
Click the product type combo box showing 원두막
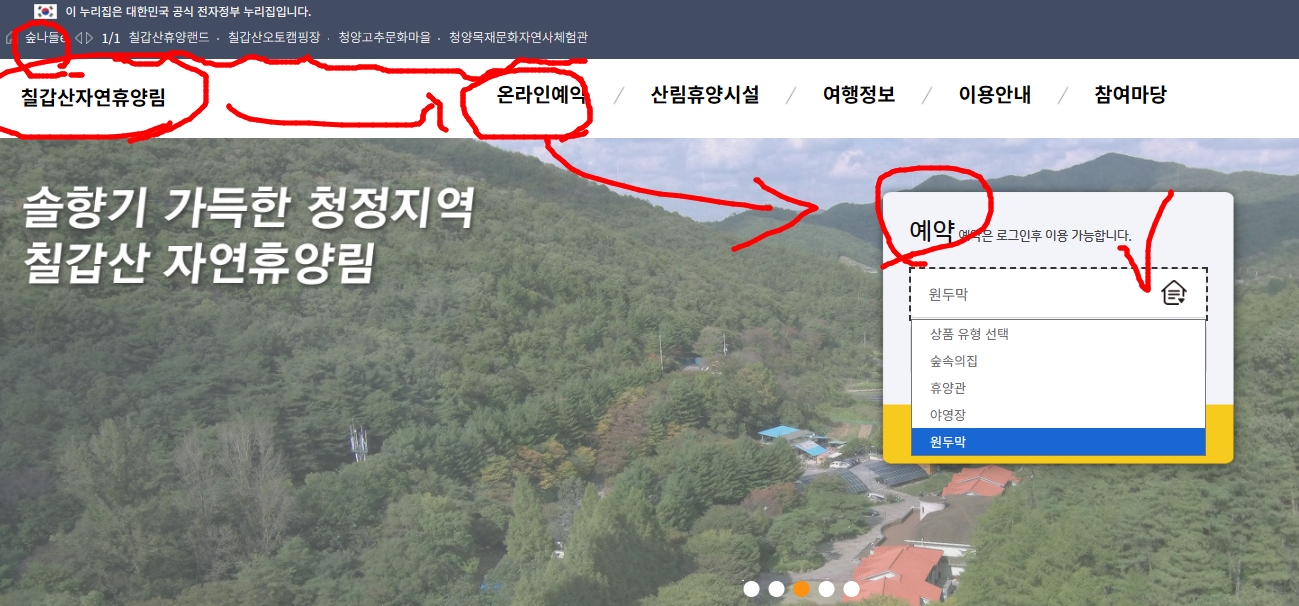coord(1058,294)
